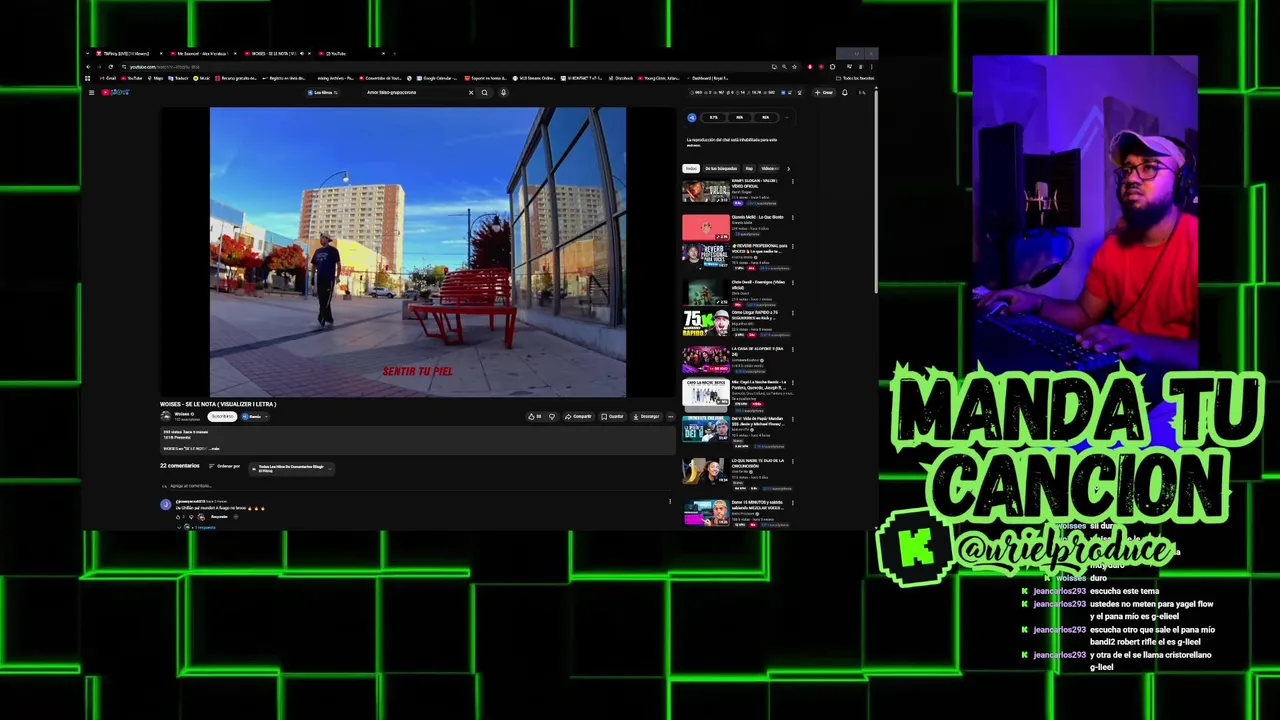Open the Woises channel avatar

pyautogui.click(x=166, y=416)
